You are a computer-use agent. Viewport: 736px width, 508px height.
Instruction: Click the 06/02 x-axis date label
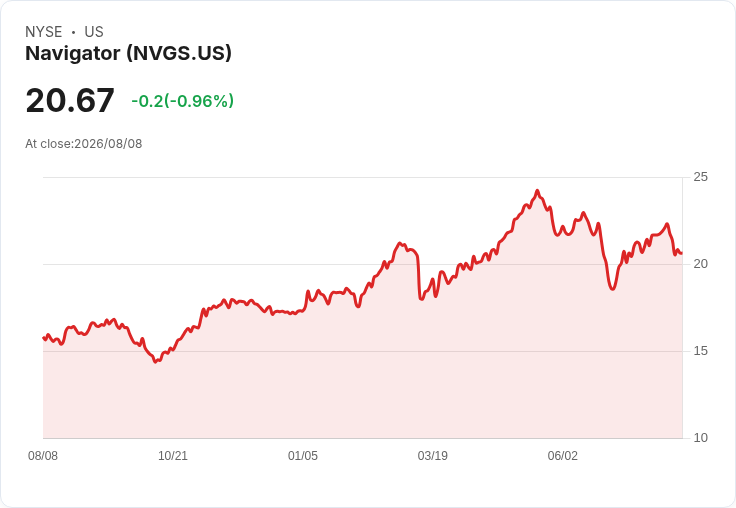[x=563, y=455]
